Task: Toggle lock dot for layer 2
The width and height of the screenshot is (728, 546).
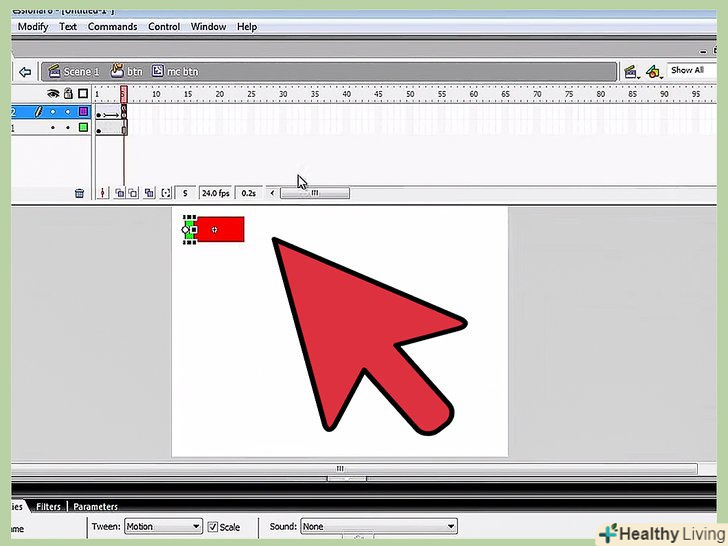Action: click(68, 112)
